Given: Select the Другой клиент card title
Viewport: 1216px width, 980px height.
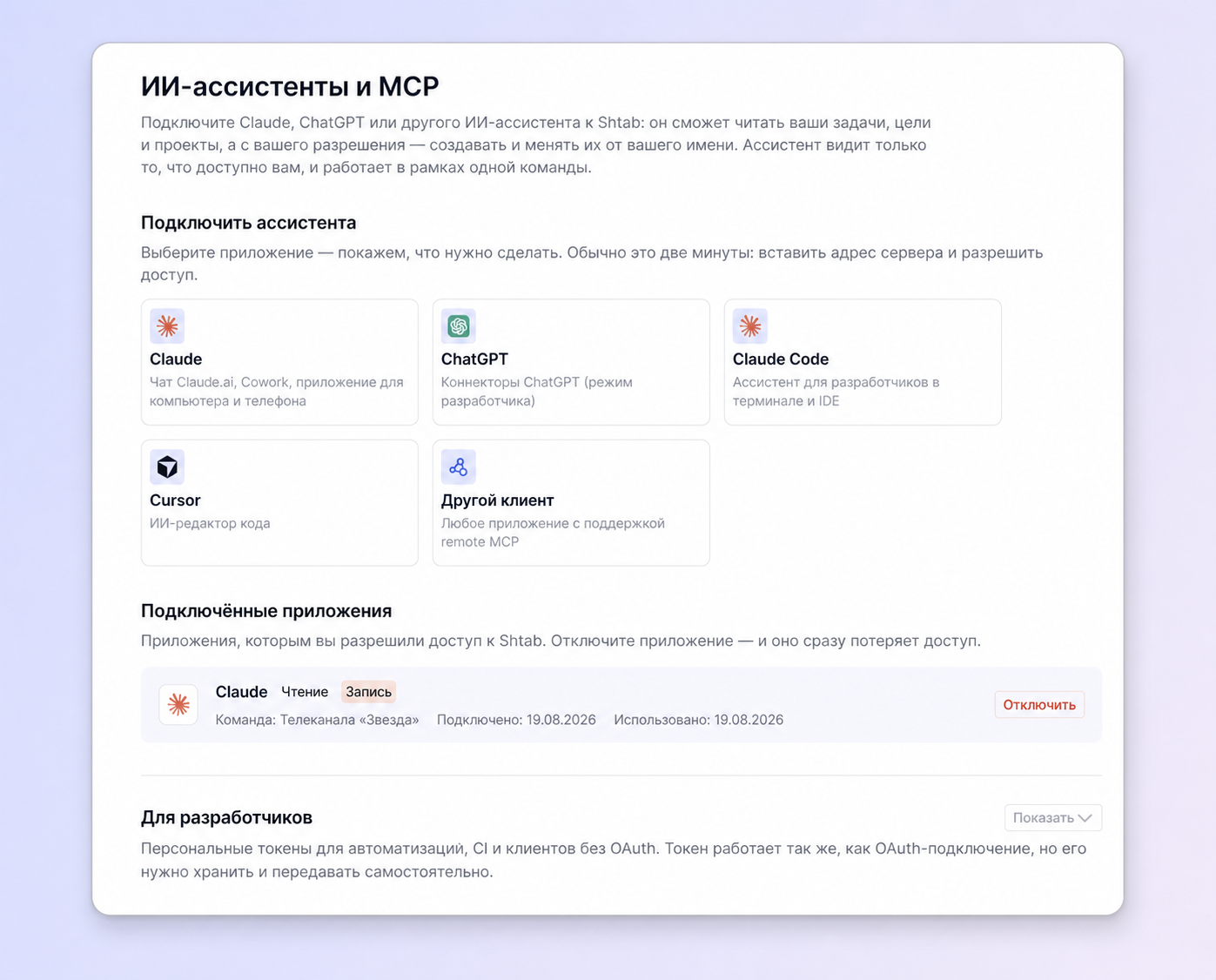Looking at the screenshot, I should click(498, 500).
